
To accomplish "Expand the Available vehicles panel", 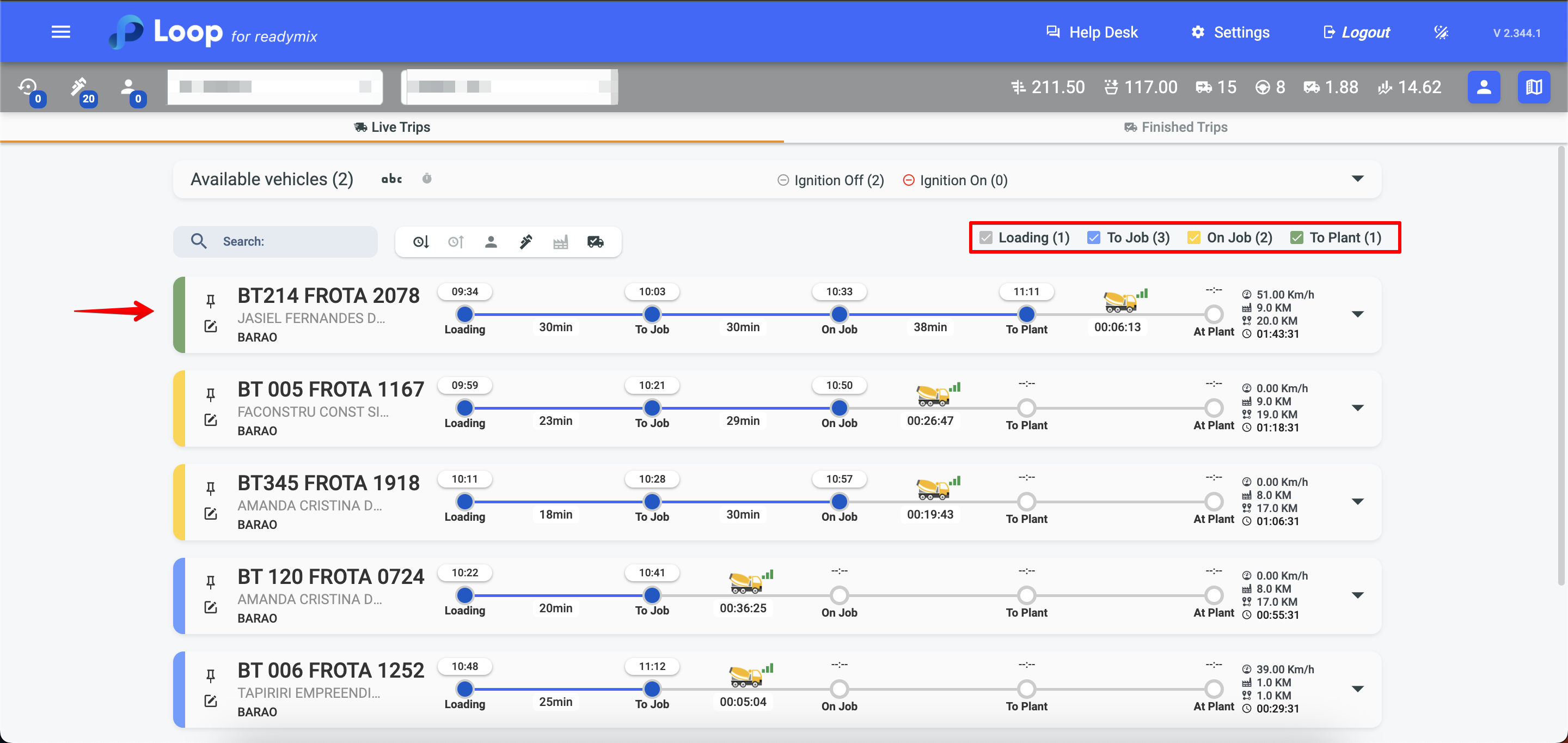I will [1357, 179].
